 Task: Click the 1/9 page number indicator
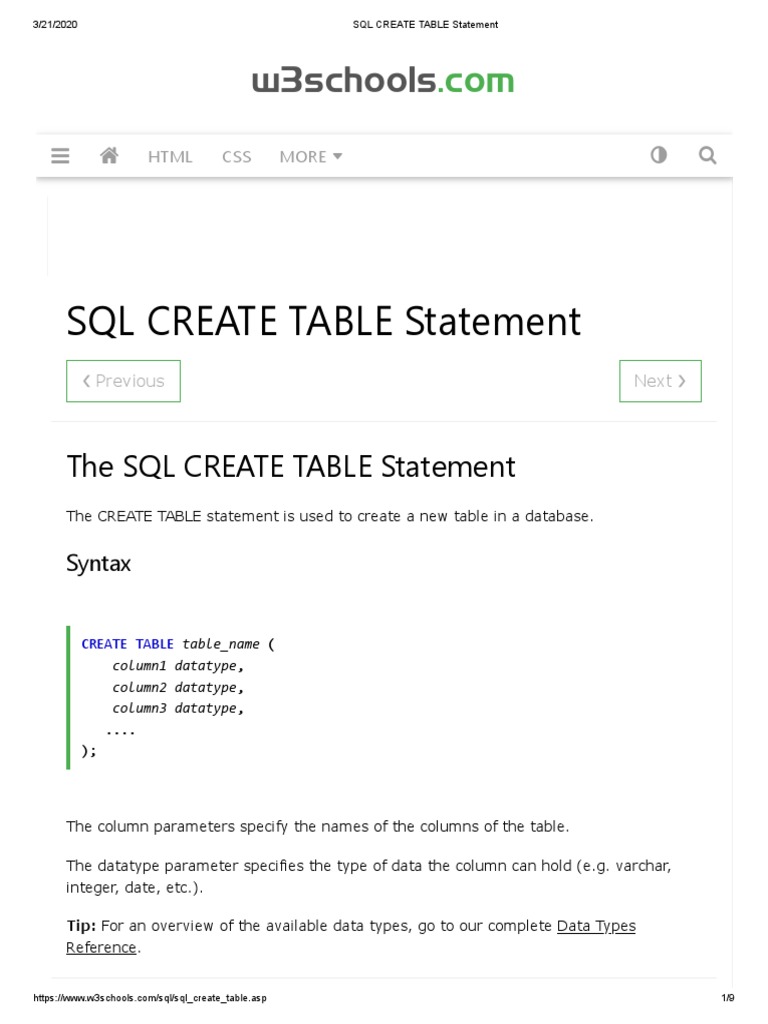pos(727,998)
